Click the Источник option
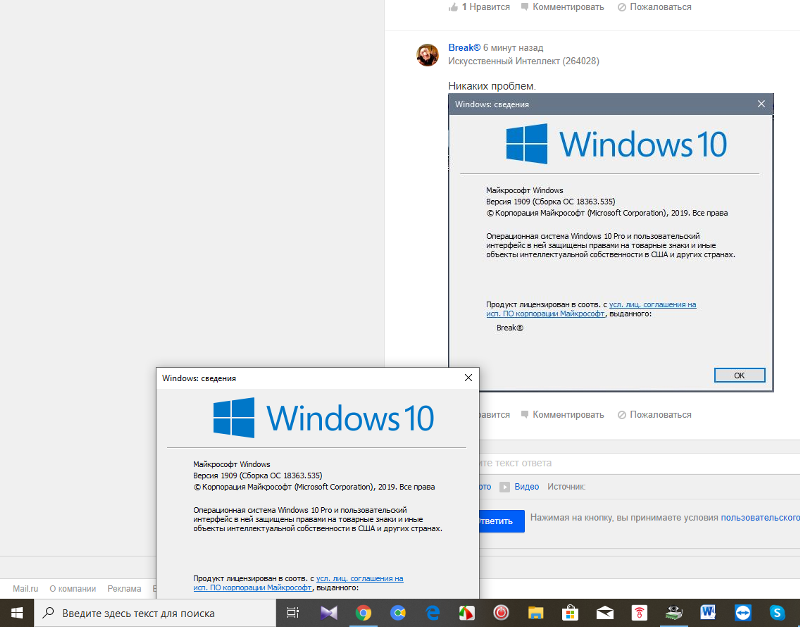The height and width of the screenshot is (627, 800). click(566, 487)
